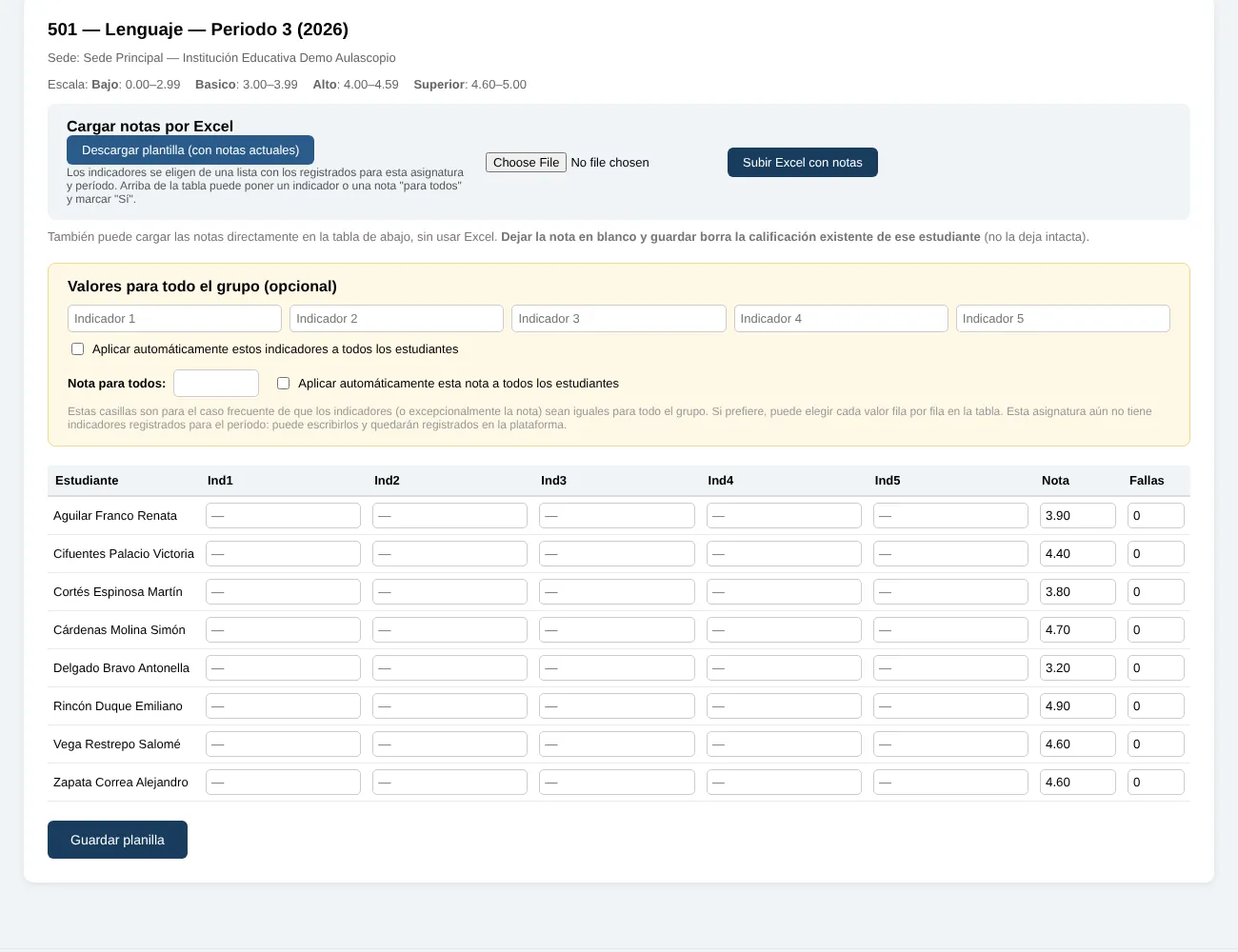Open Ind5 field for Zapata Correa Alejandro
Viewport: 1238px width, 952px height.
pyautogui.click(x=950, y=783)
